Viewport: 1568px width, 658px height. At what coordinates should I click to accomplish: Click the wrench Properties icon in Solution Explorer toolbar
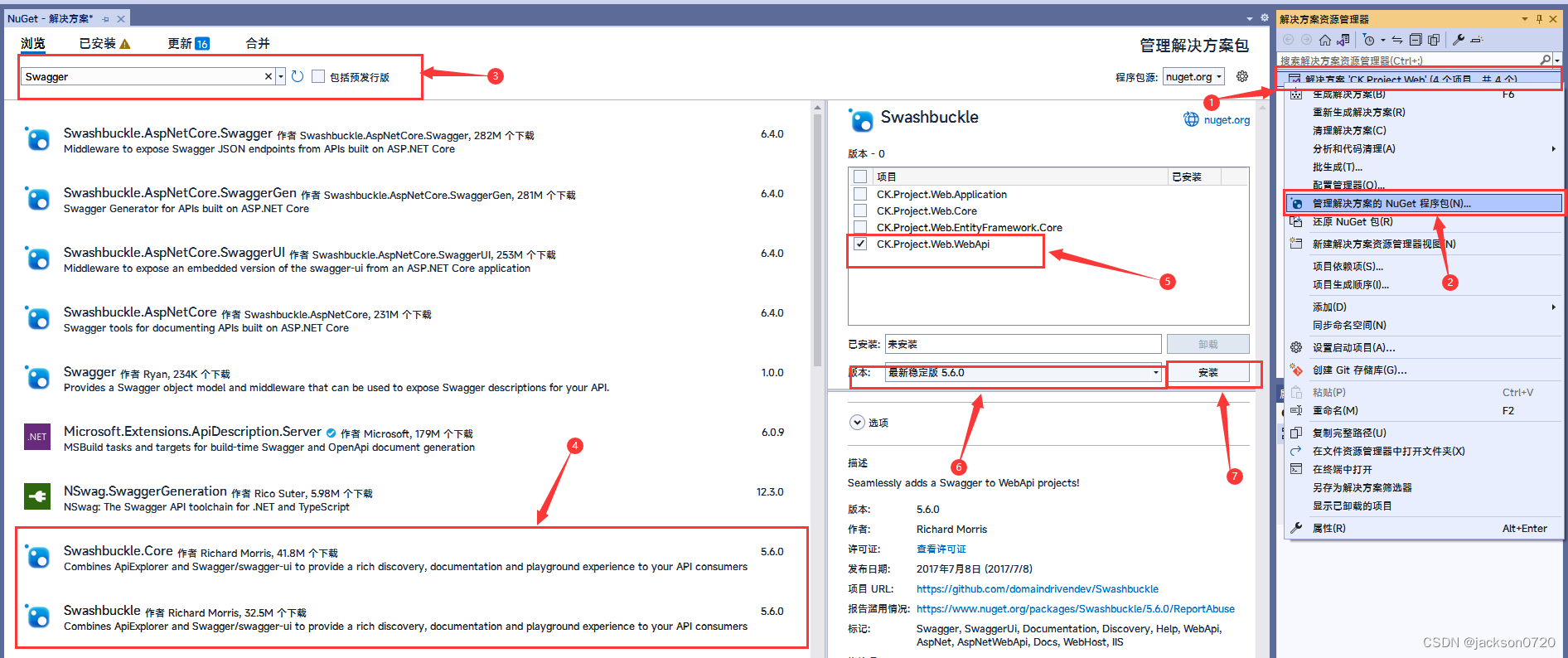[1459, 40]
